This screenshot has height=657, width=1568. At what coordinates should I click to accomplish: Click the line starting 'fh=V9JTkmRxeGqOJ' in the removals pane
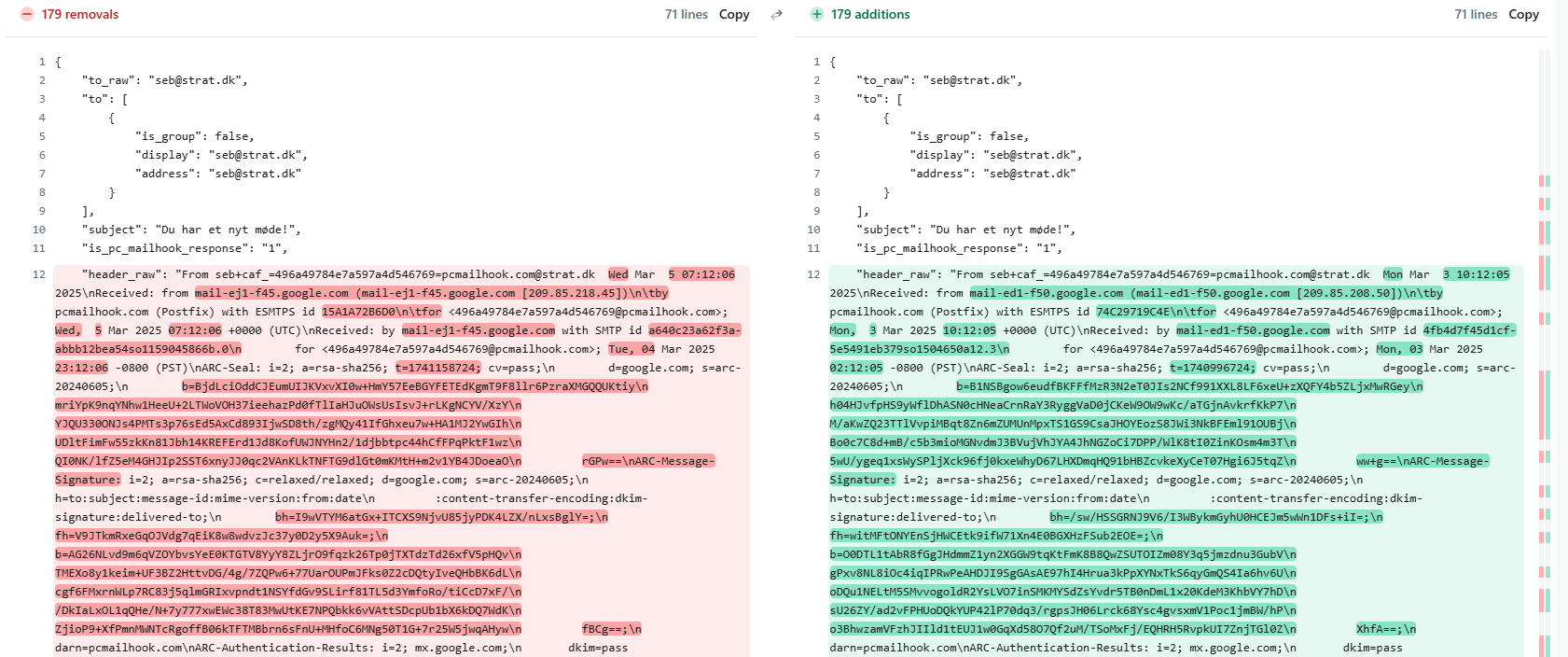(221, 536)
